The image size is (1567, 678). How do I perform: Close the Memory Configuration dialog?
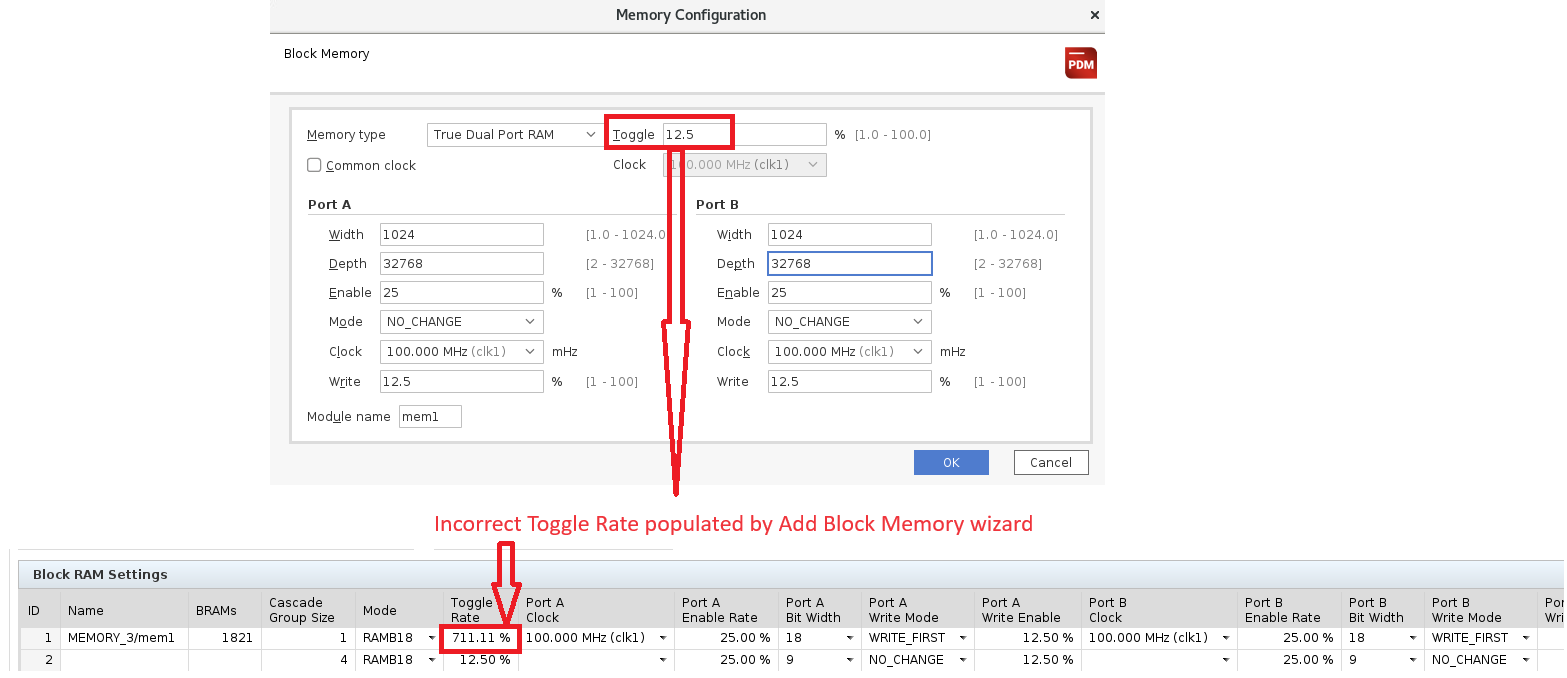(x=1094, y=15)
